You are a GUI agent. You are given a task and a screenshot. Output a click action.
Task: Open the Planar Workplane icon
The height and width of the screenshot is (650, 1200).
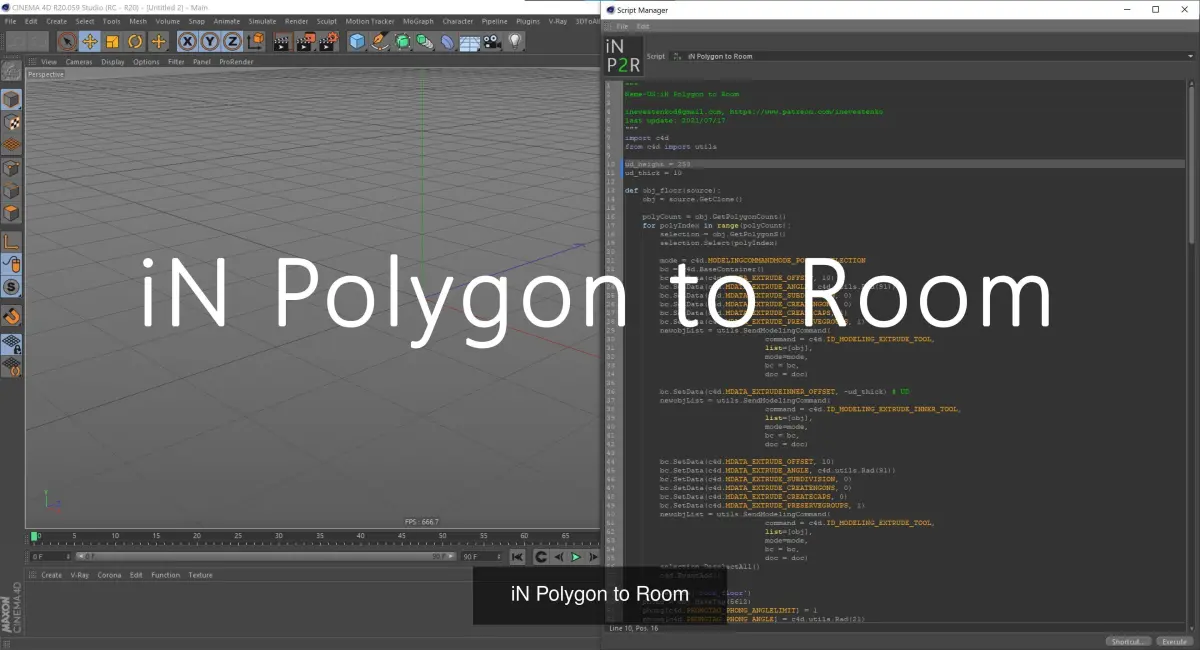click(11, 366)
